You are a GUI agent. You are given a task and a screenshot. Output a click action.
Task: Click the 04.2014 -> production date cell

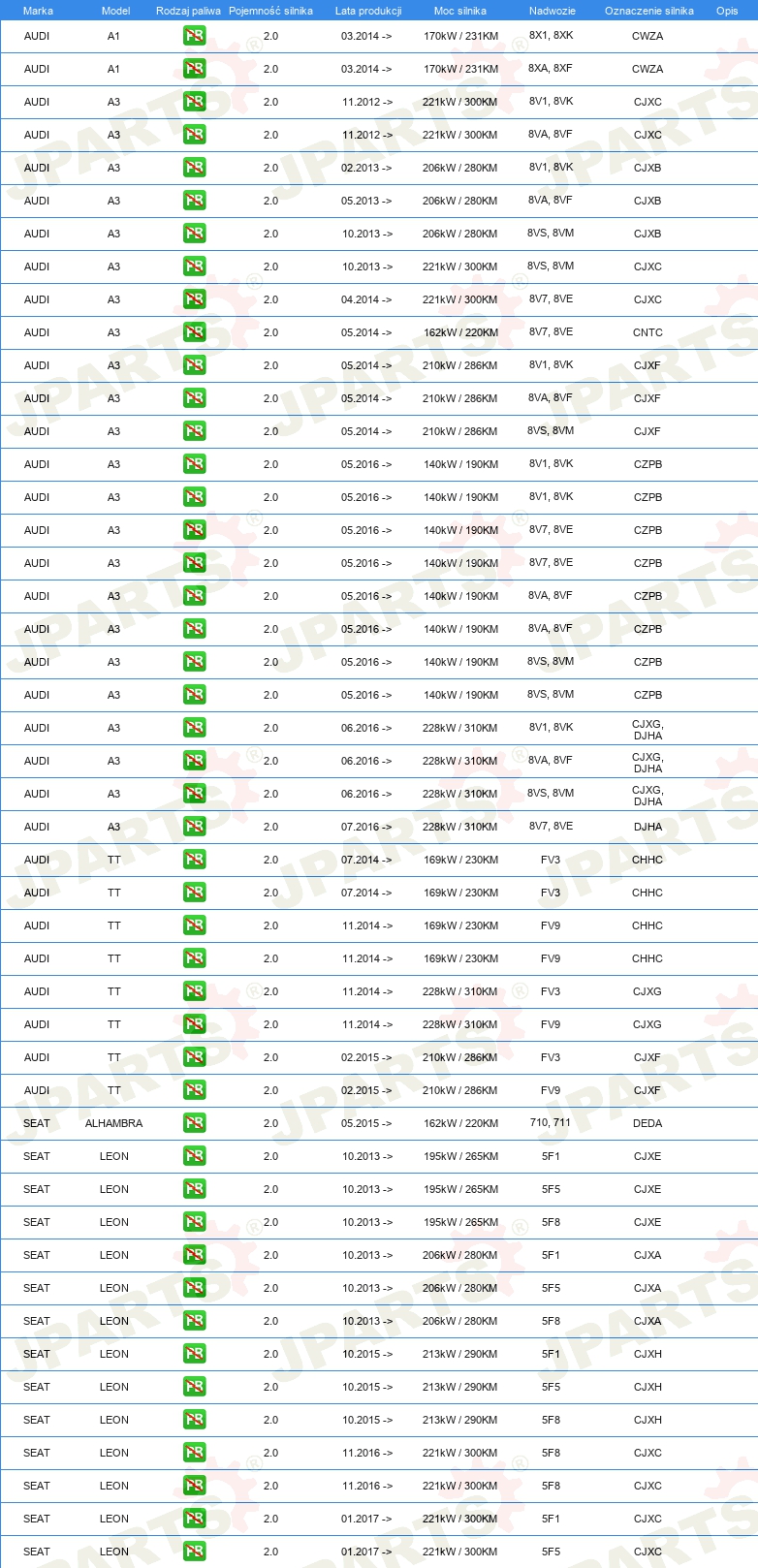(366, 299)
